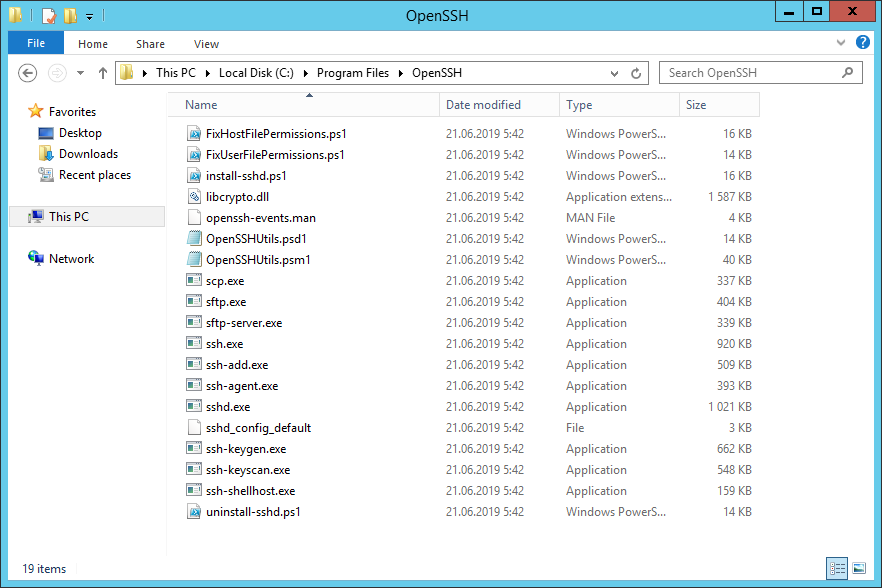The image size is (882, 588).
Task: Switch to the View tab
Action: point(206,44)
